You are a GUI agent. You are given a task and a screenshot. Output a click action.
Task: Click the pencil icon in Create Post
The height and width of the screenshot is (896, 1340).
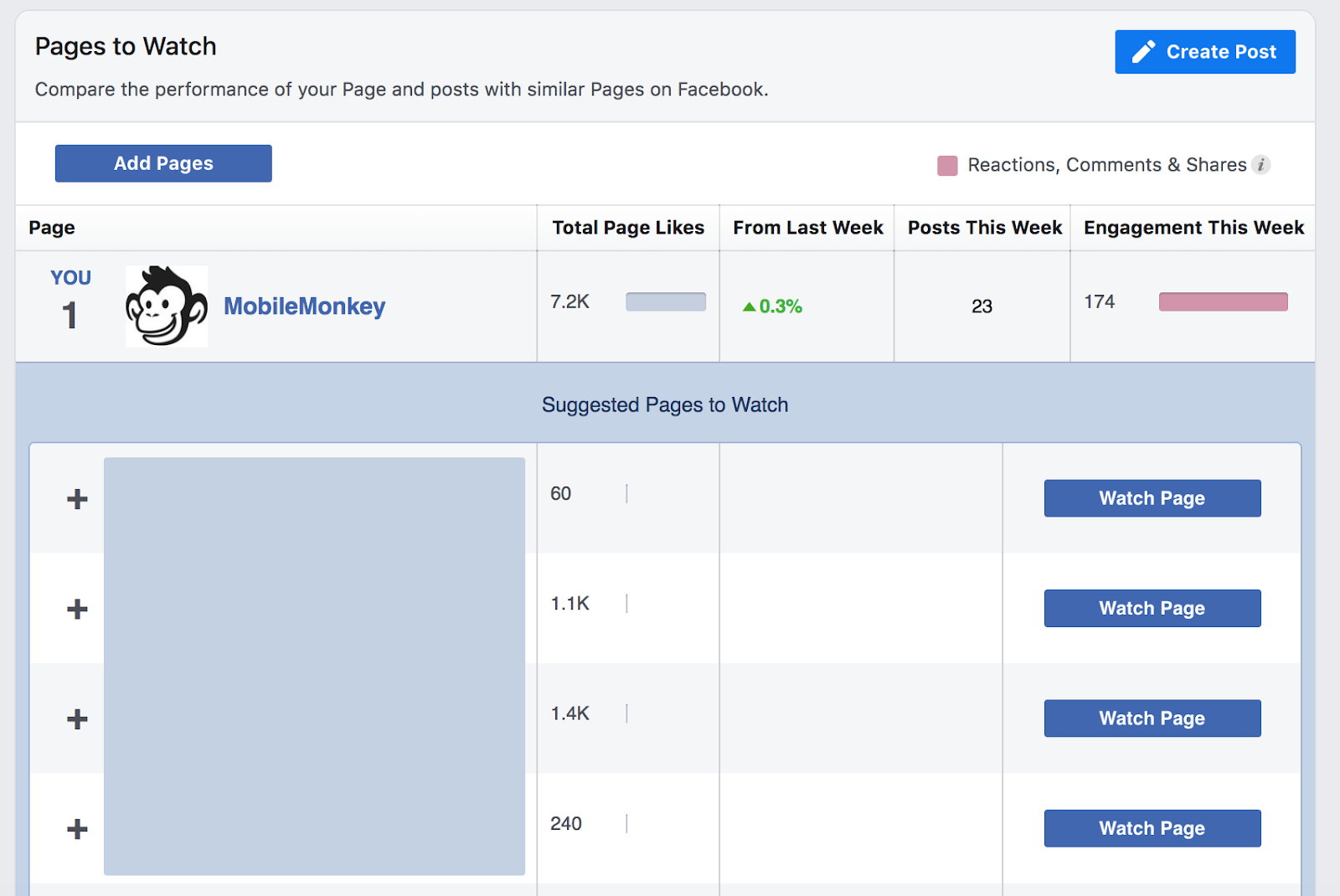(1144, 52)
